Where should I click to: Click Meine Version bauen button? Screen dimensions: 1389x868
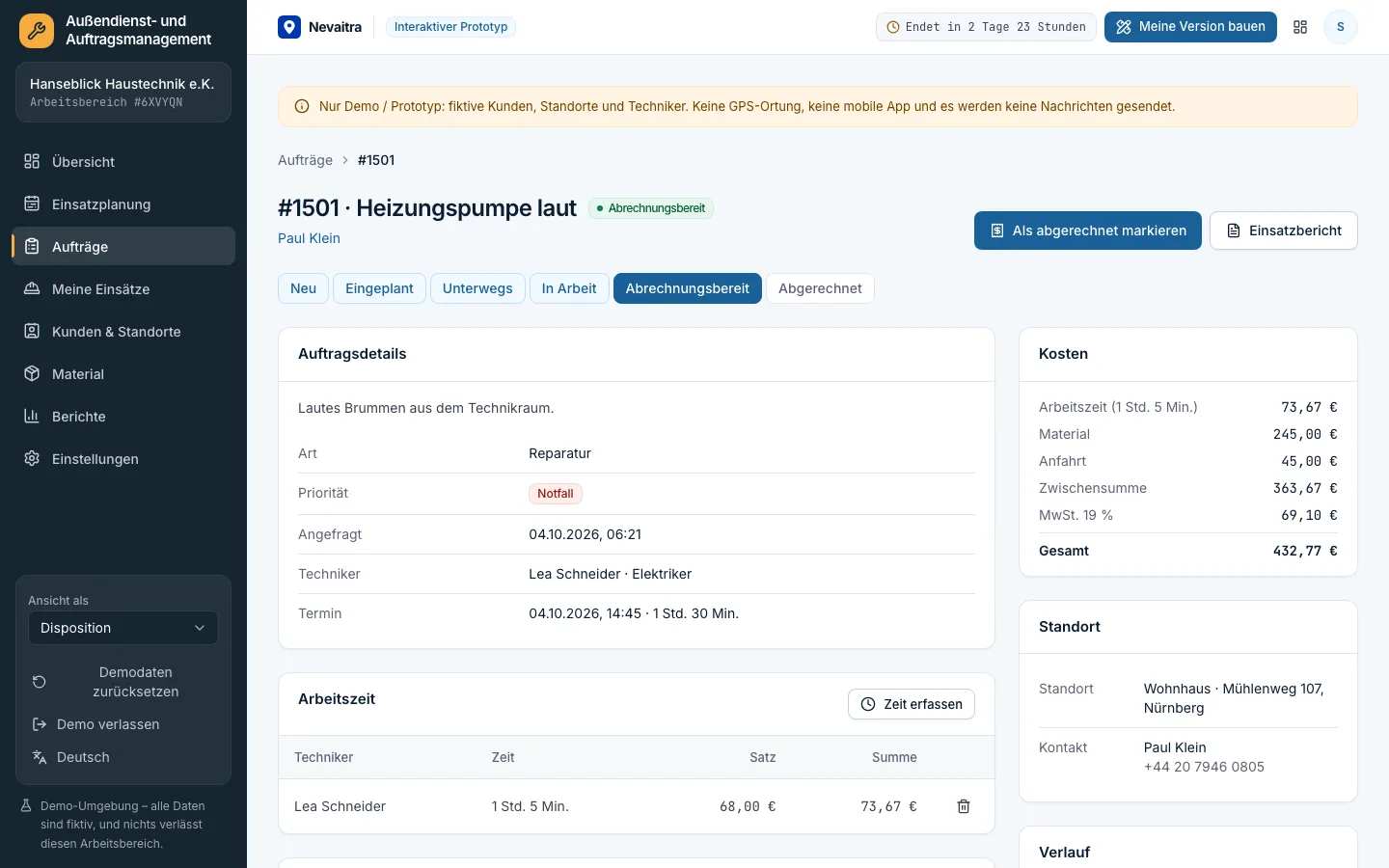1190,27
